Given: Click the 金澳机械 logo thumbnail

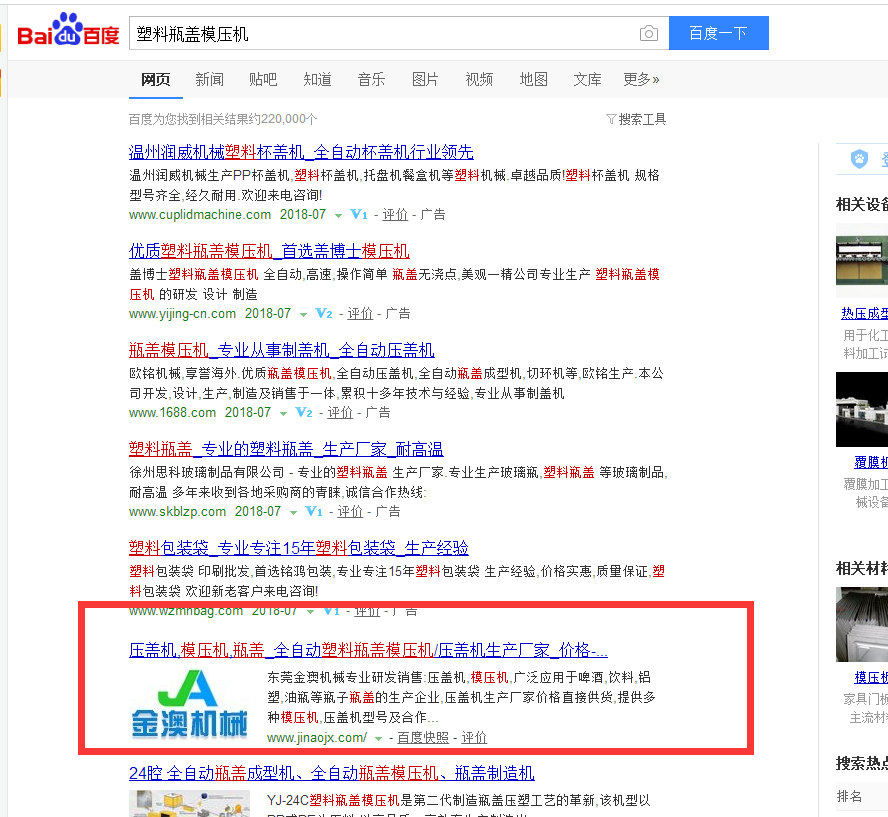Looking at the screenshot, I should (190, 708).
